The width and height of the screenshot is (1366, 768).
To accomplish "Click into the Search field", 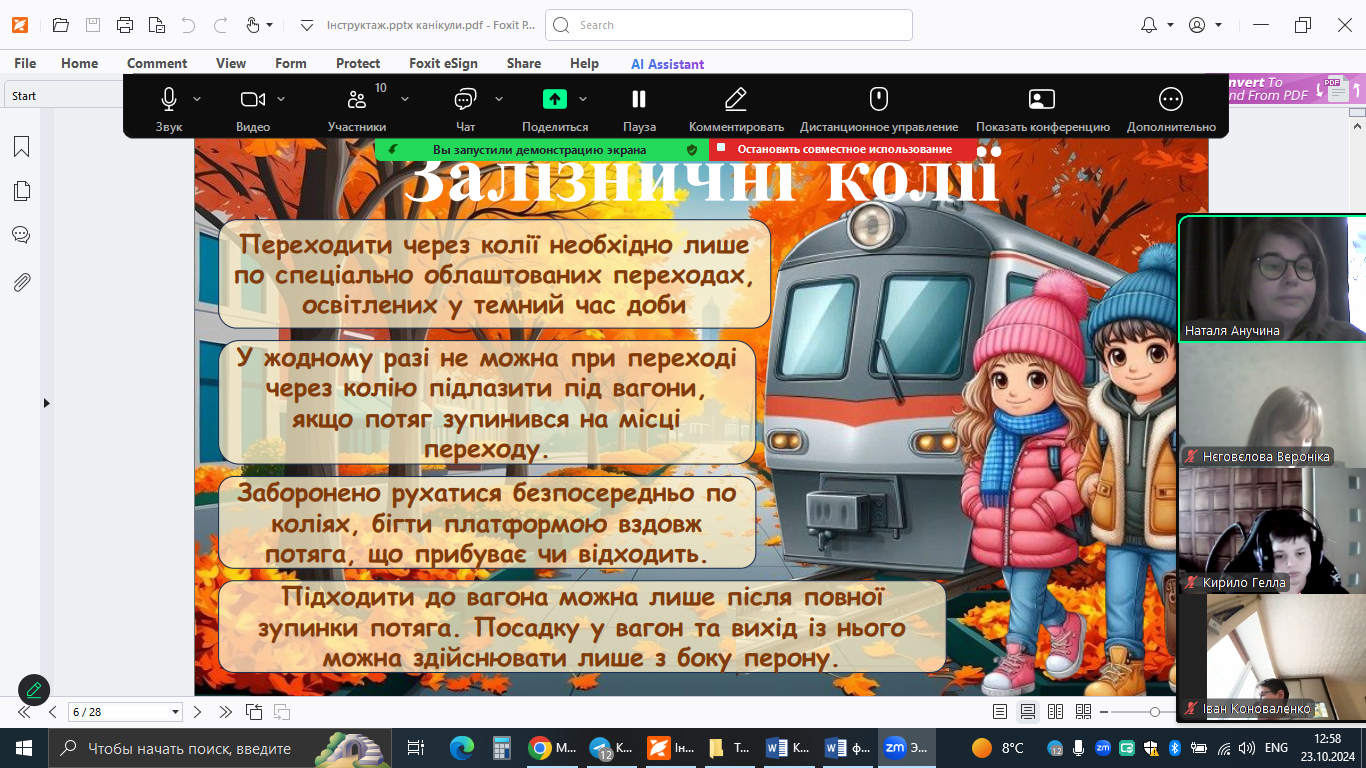I will 729,25.
